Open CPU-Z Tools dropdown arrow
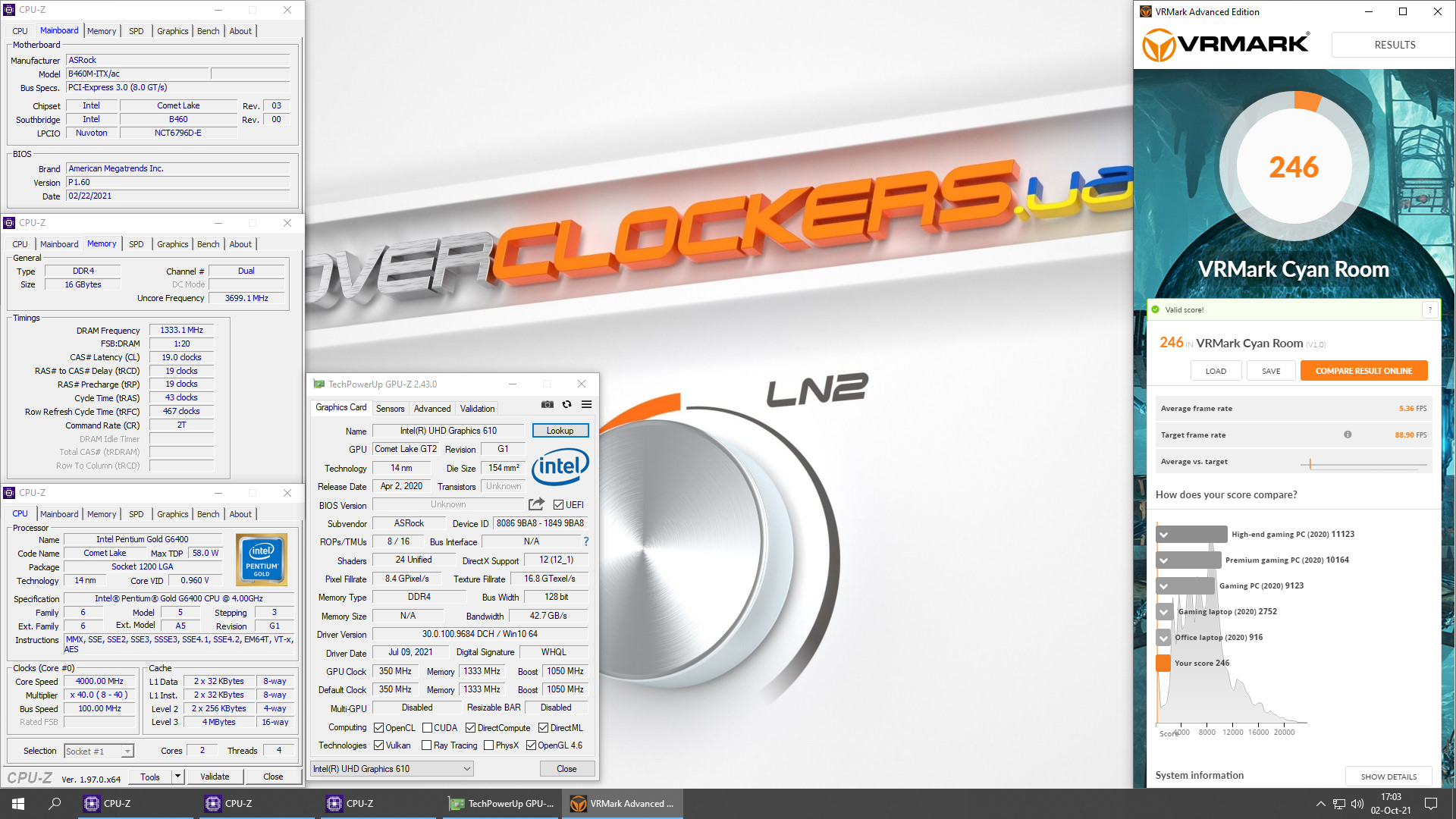The image size is (1456, 819). point(177,777)
